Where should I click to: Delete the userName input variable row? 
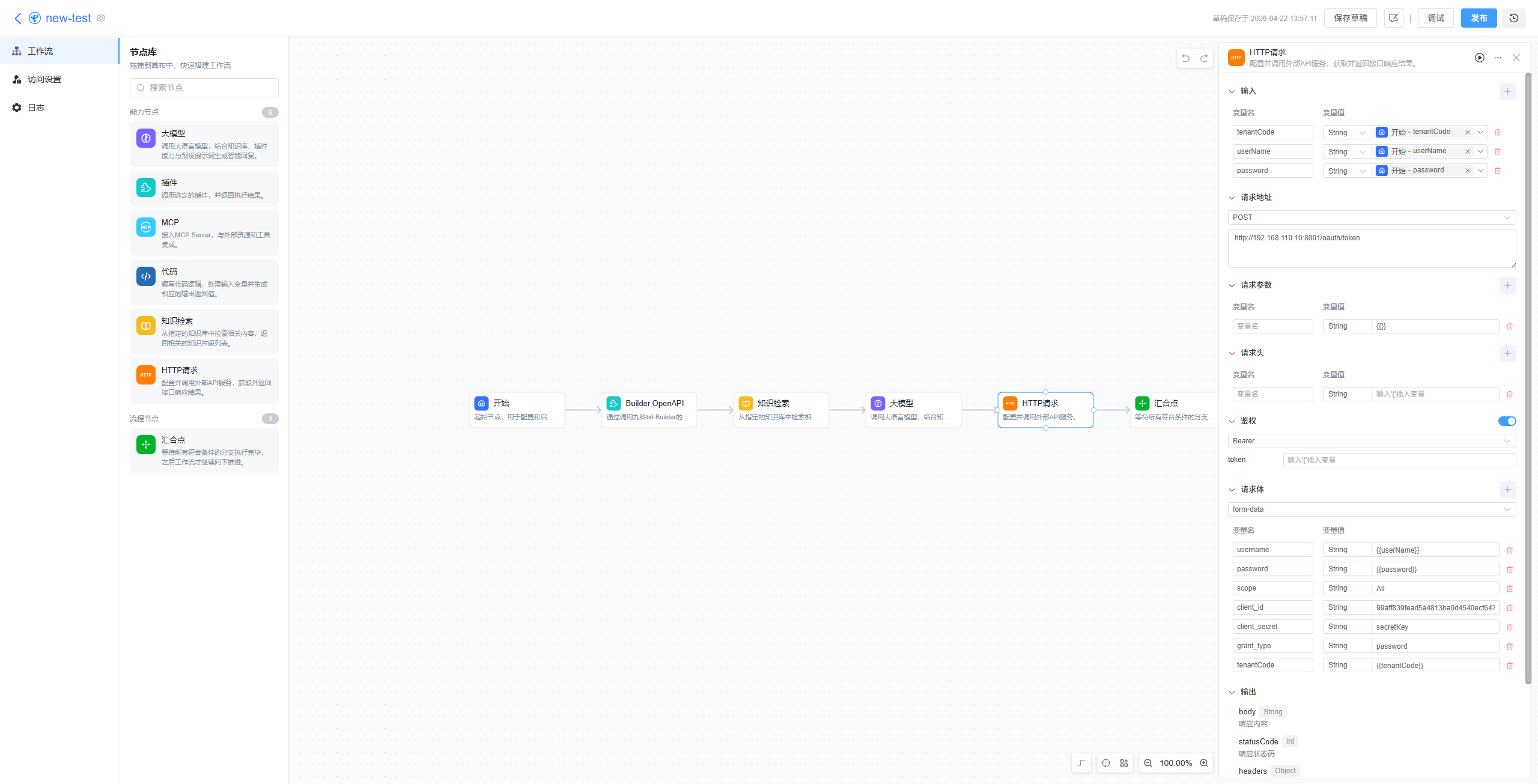[x=1498, y=151]
